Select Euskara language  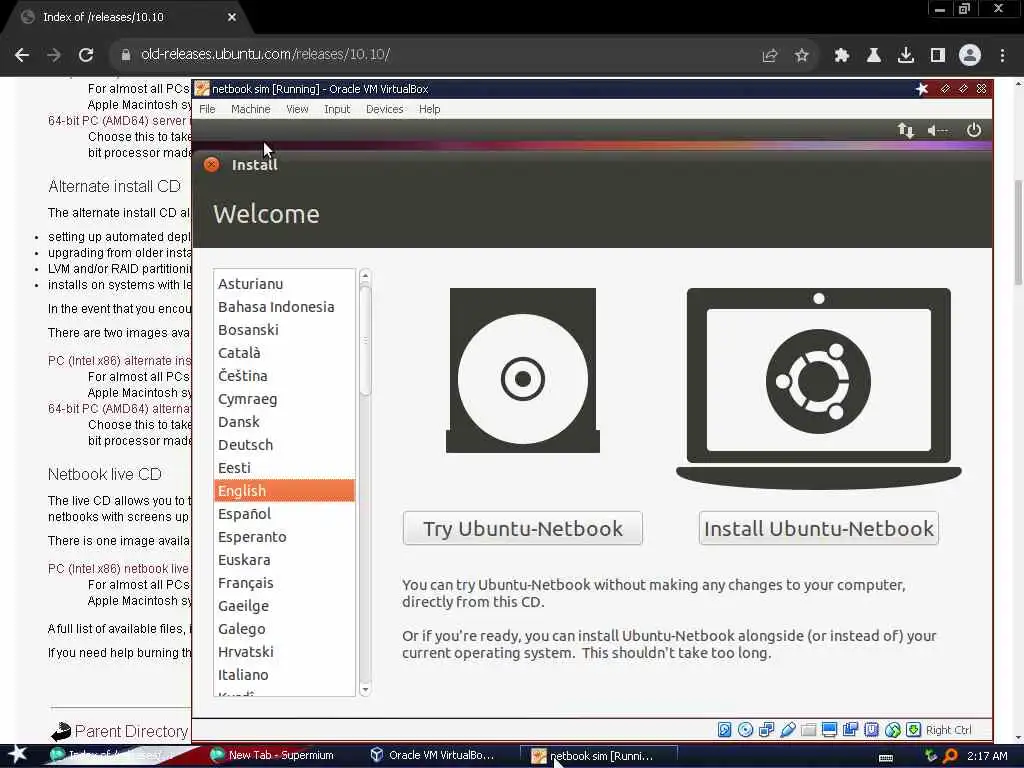284,560
